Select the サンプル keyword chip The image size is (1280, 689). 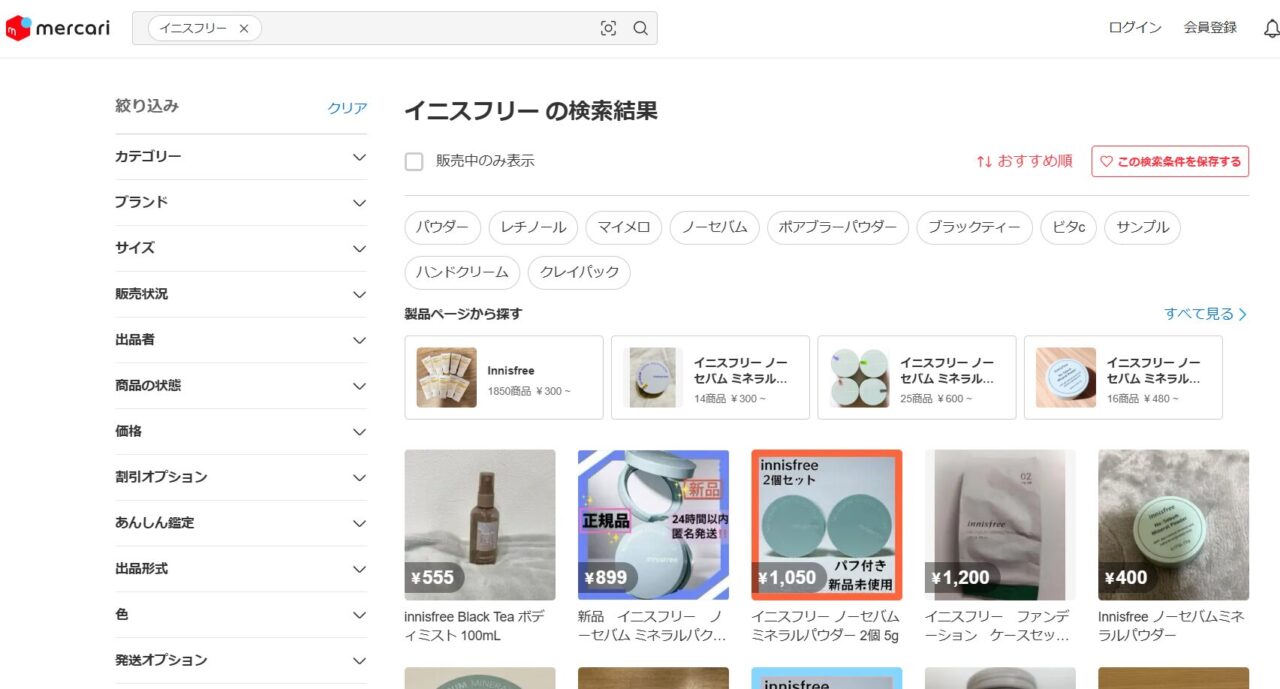(1143, 228)
